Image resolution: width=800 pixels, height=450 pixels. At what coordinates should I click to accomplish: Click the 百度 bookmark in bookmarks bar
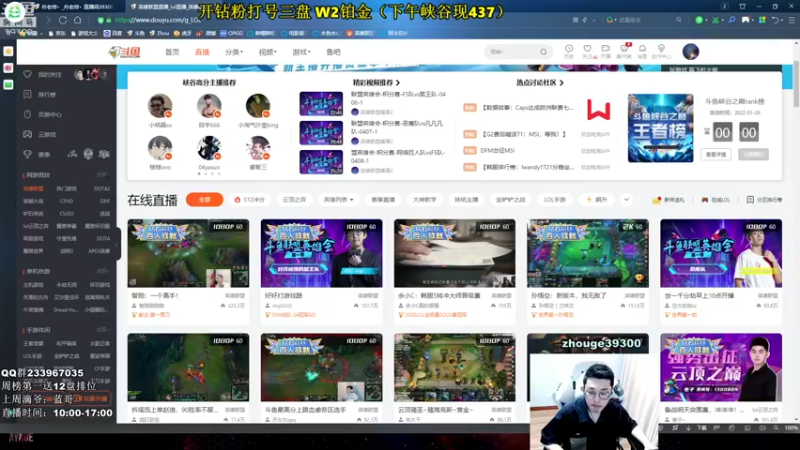[x=112, y=33]
